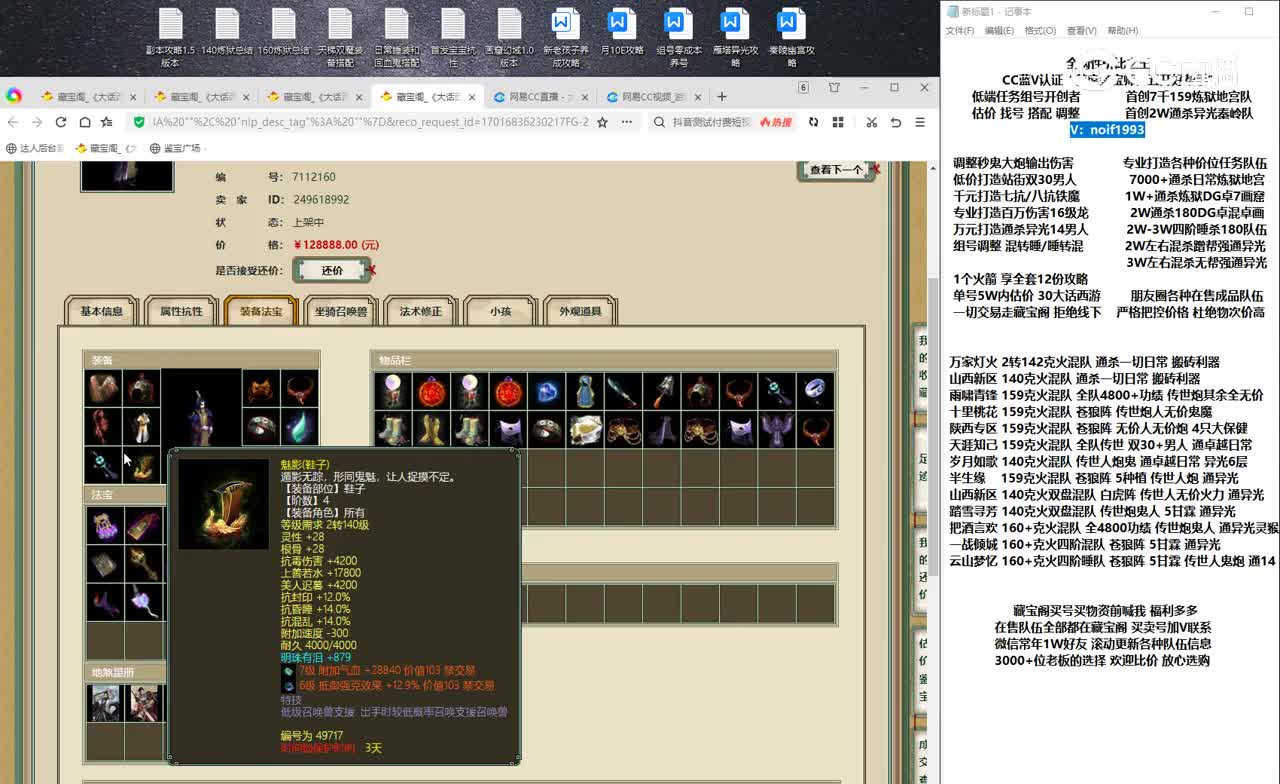Select the white robe in equipment slots
This screenshot has width=1280, height=784.
pyautogui.click(x=142, y=426)
